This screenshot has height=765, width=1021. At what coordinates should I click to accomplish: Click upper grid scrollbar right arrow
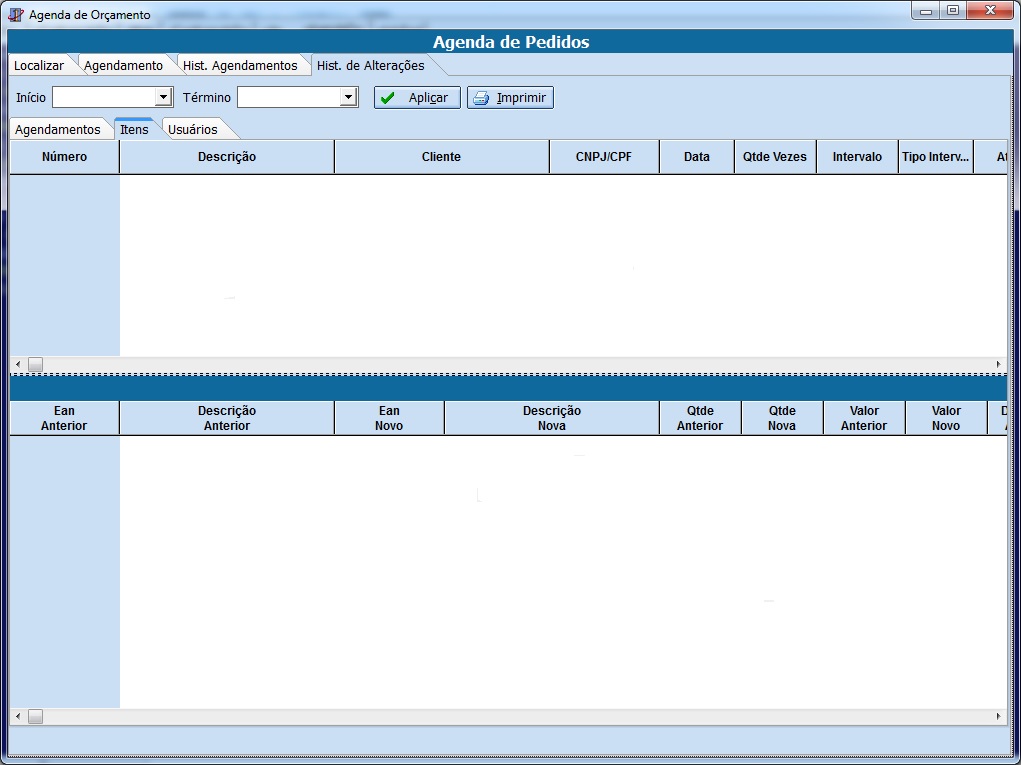[999, 365]
